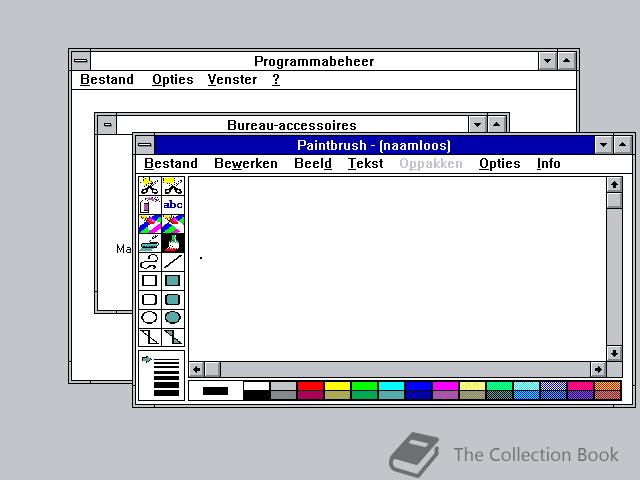Select the straight Line tool
The height and width of the screenshot is (480, 640).
point(173,262)
